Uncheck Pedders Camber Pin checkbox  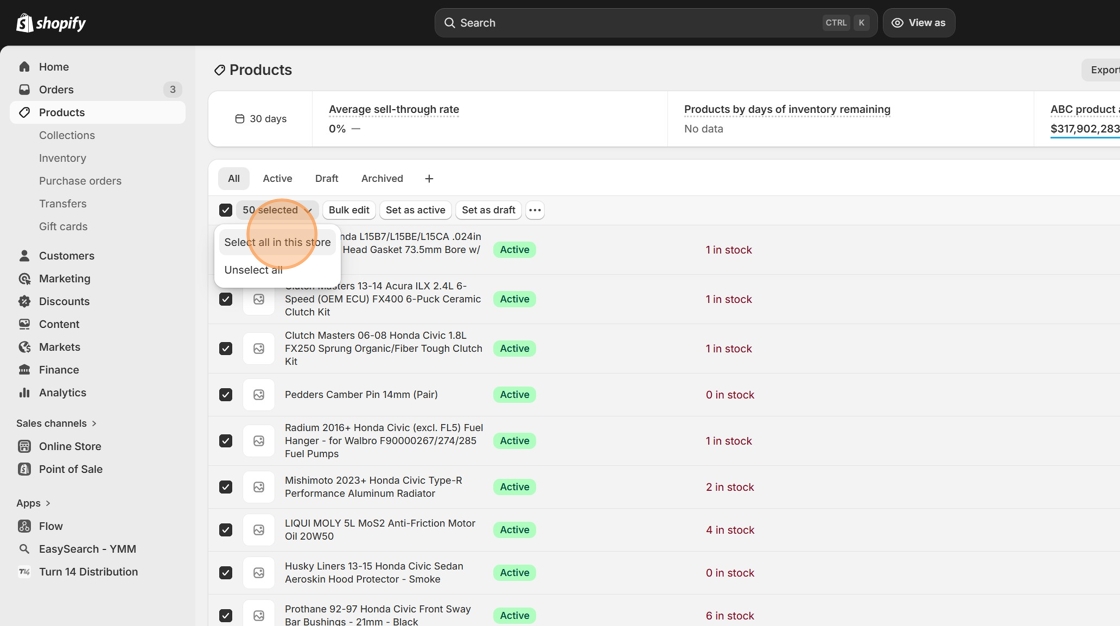tap(226, 394)
